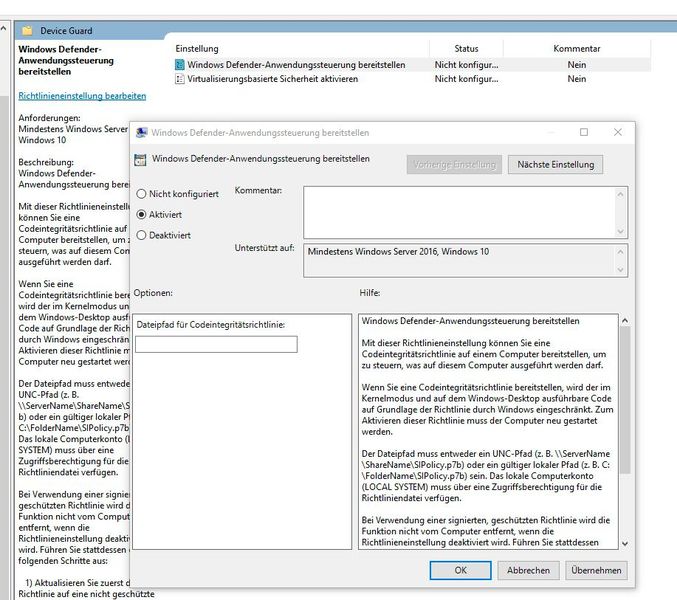Click the Dateipfad für Codeintegritätsrichtlinie input field
This screenshot has height=600, width=677.
(x=216, y=344)
